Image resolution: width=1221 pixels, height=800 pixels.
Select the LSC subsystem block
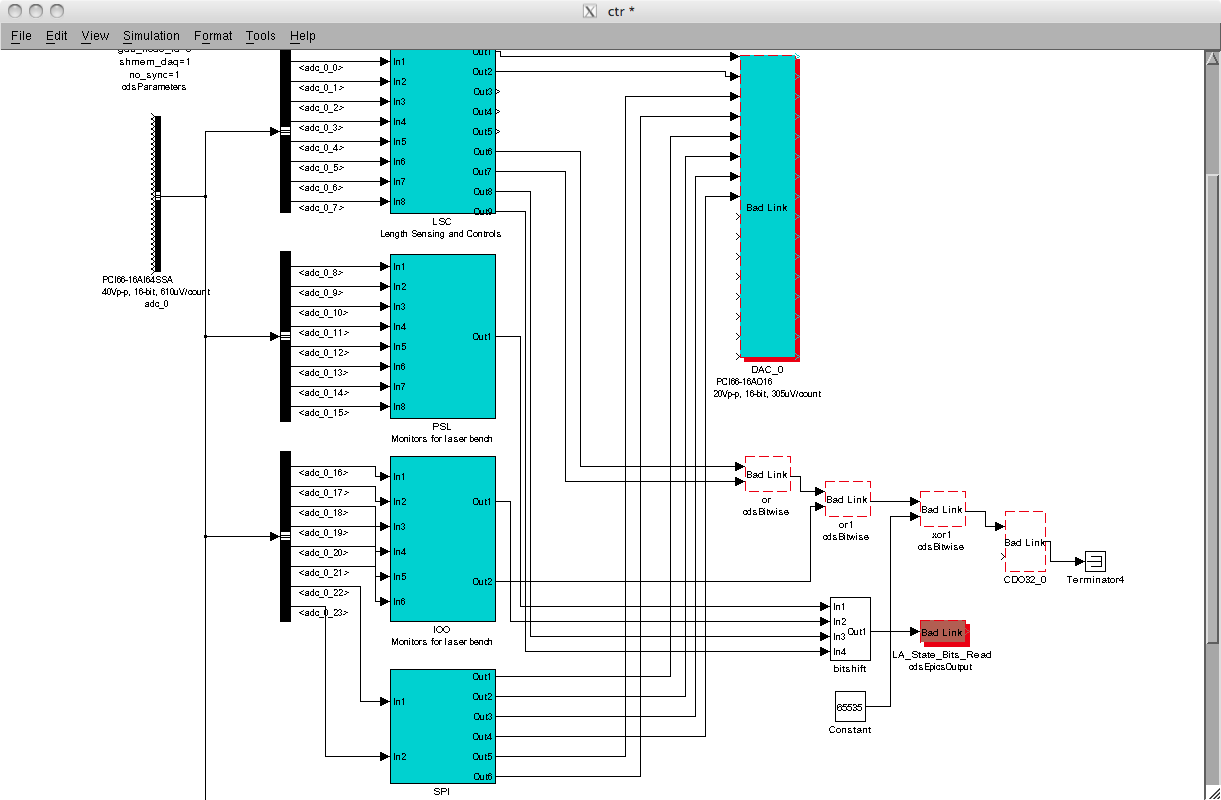tap(442, 130)
